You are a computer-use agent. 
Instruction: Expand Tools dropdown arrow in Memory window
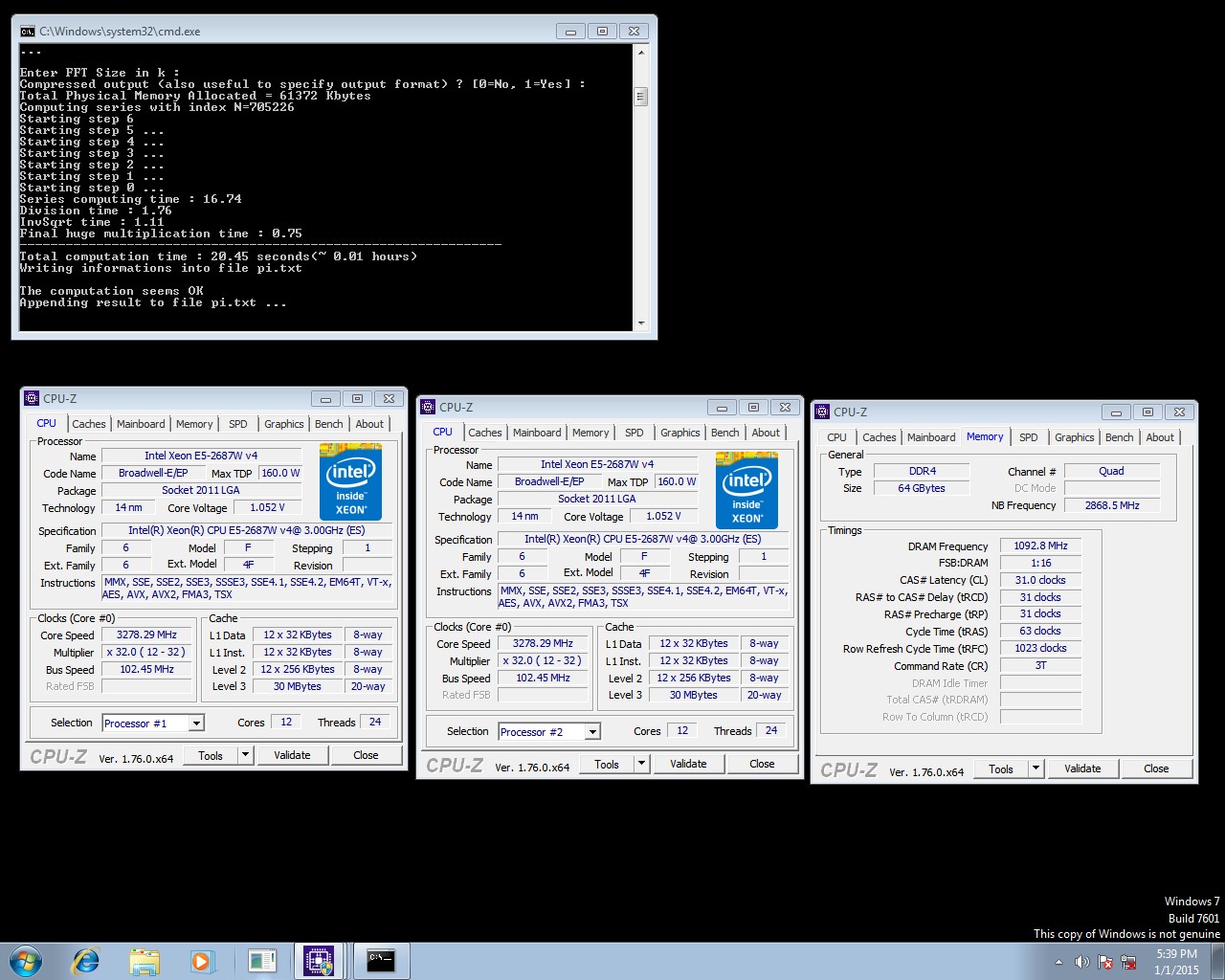tap(1036, 768)
